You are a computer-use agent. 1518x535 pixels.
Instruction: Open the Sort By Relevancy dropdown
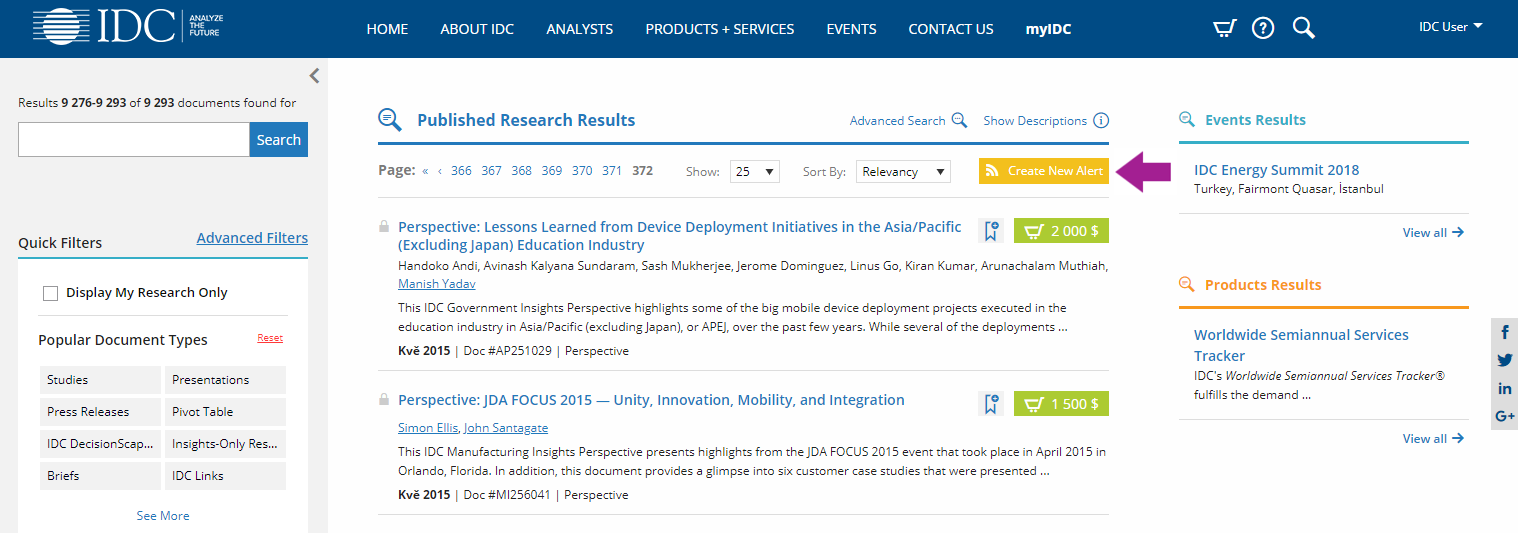[903, 171]
